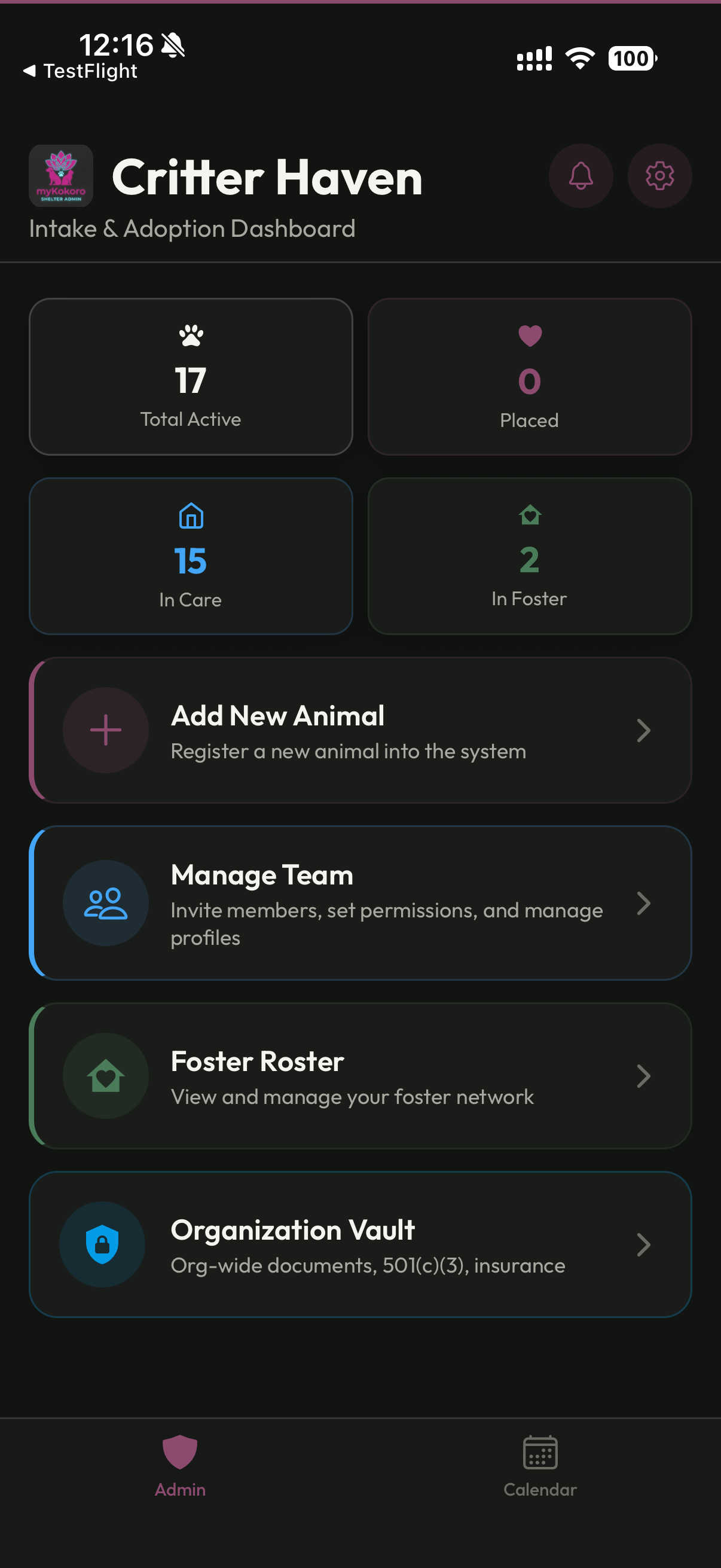Screen dimensions: 721x1568
Task: Select the home icon on the In Care card
Action: coord(191,516)
